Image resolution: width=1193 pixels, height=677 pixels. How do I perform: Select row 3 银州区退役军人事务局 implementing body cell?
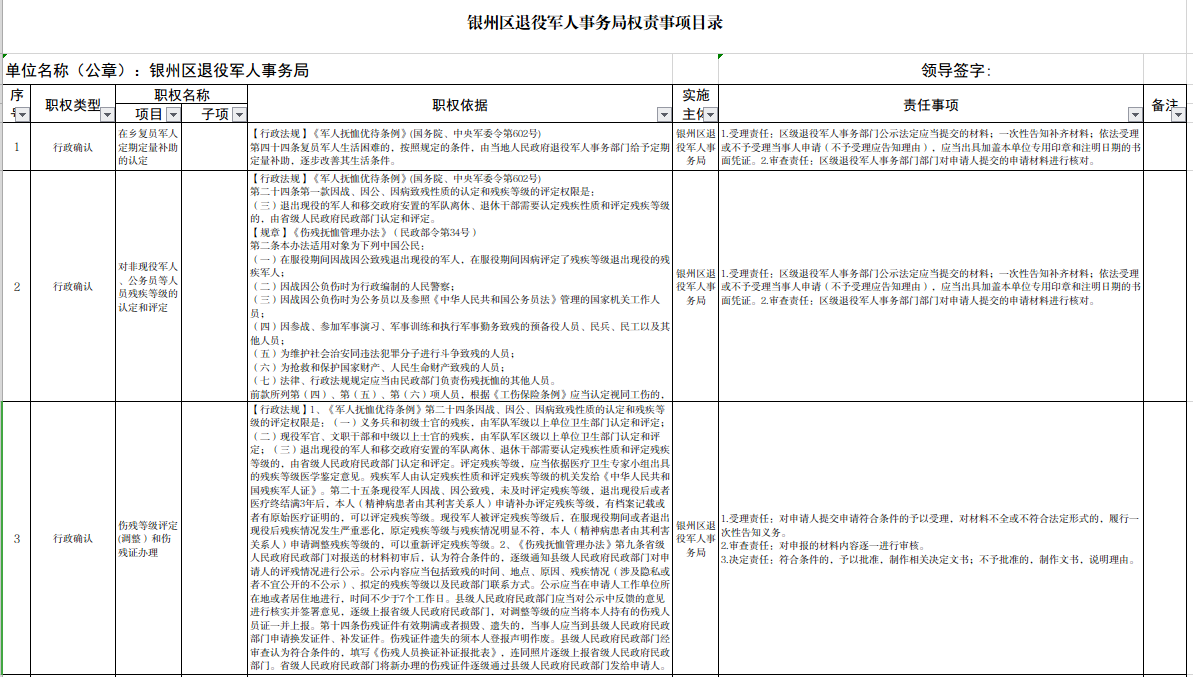tap(695, 539)
